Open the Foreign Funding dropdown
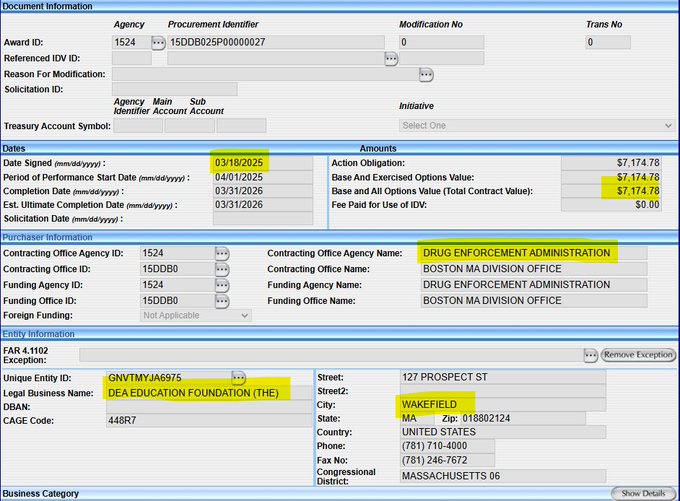Screen dimensions: 680x501 [195, 315]
